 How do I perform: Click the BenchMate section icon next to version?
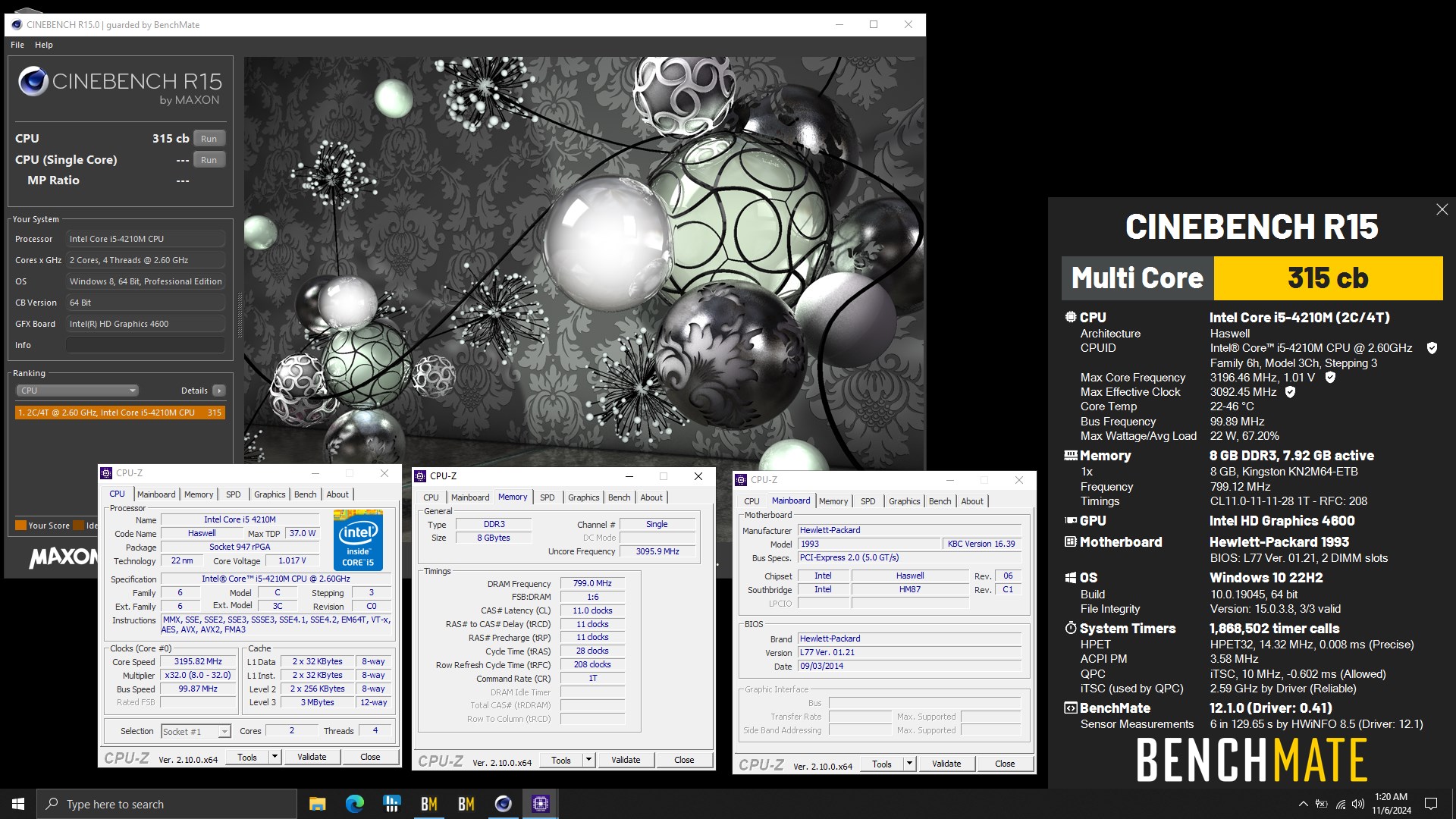pos(1071,708)
